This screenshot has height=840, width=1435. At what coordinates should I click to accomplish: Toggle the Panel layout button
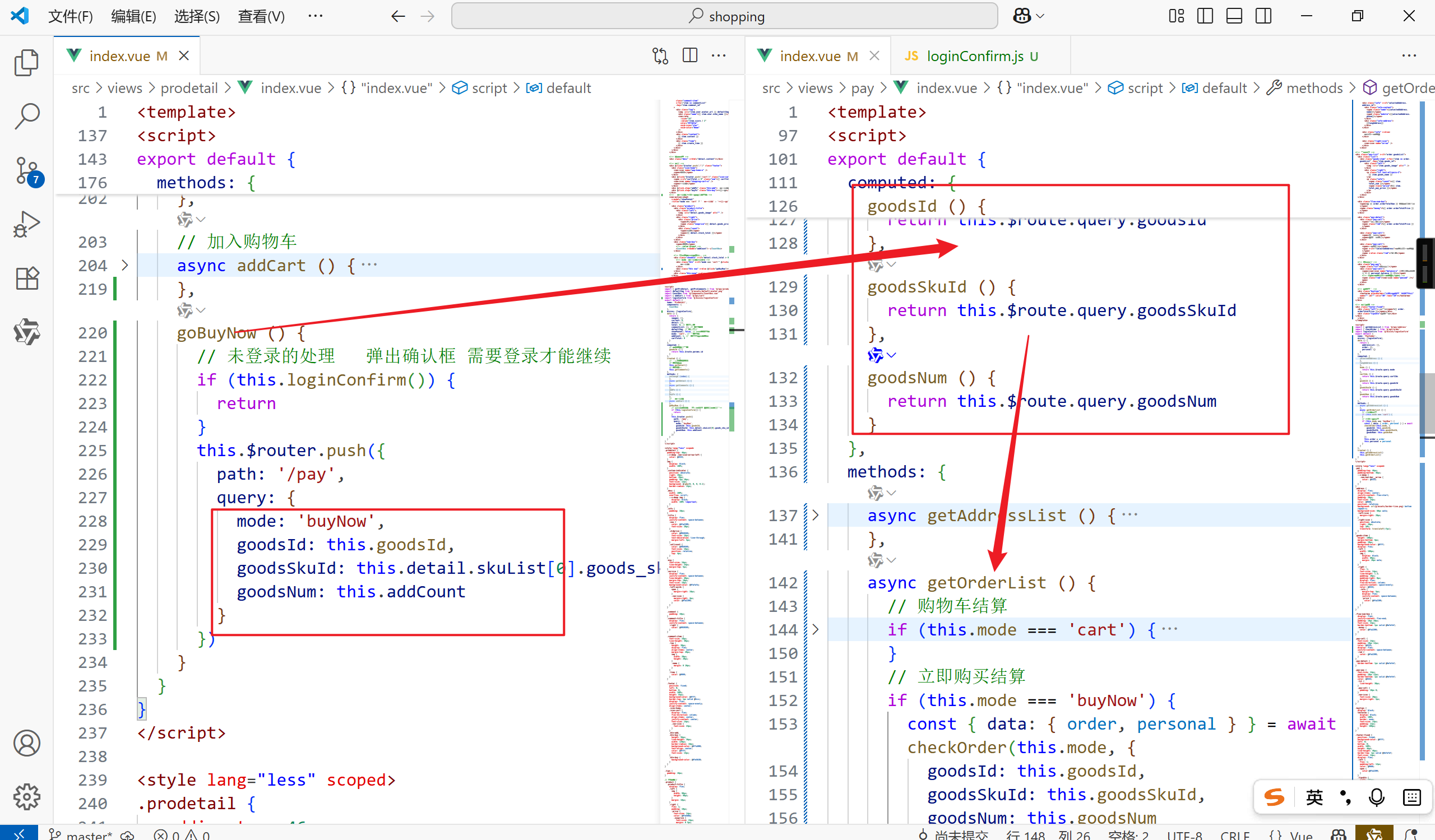click(x=1234, y=16)
